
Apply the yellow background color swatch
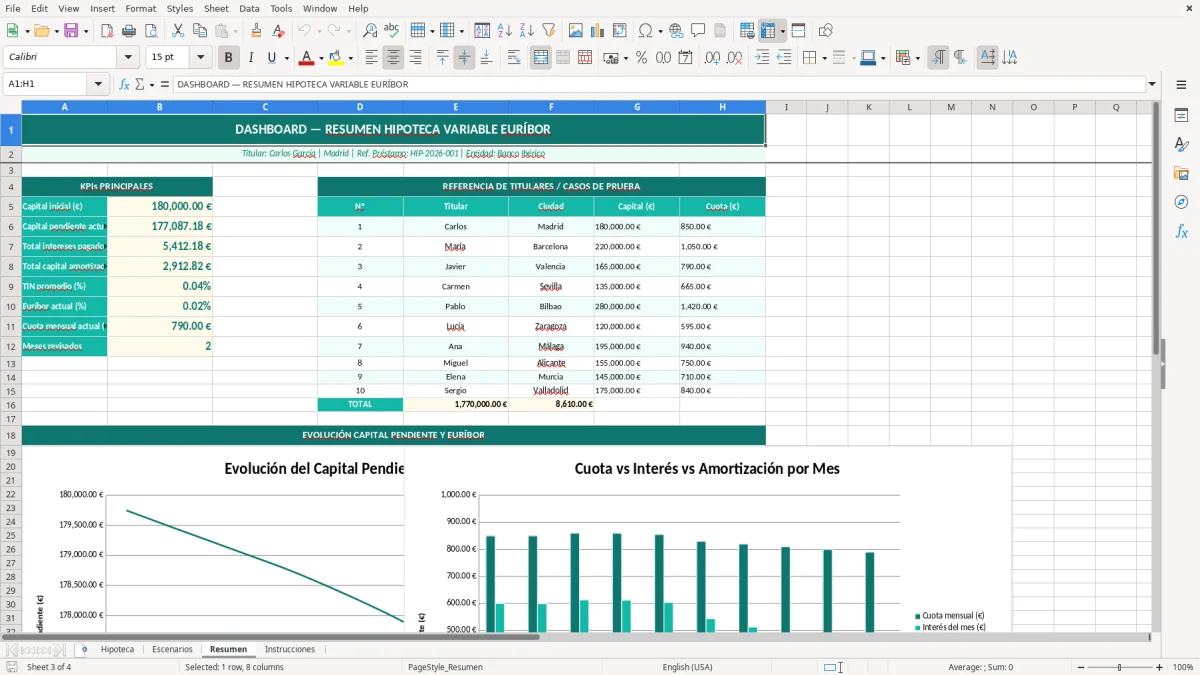(336, 58)
